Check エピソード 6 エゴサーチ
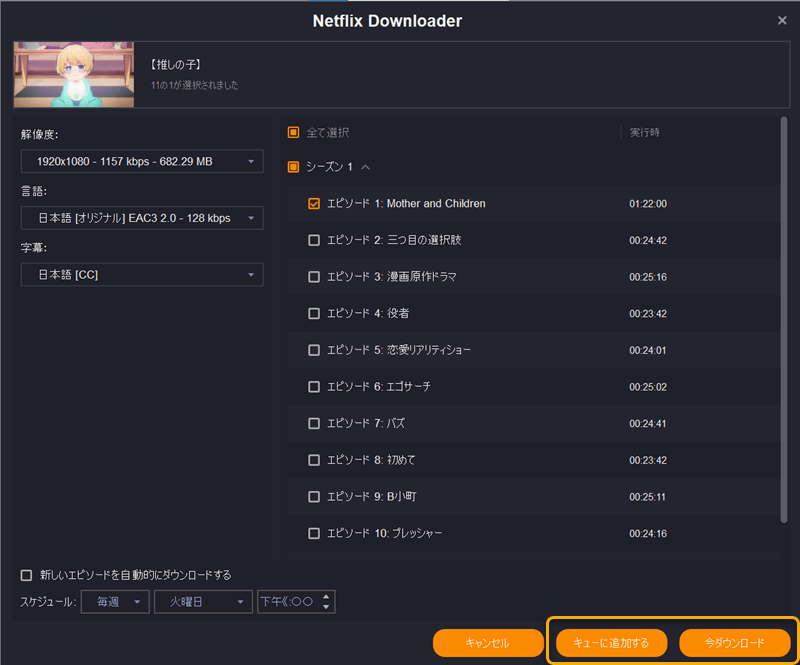Viewport: 800px width, 665px height. 314,387
